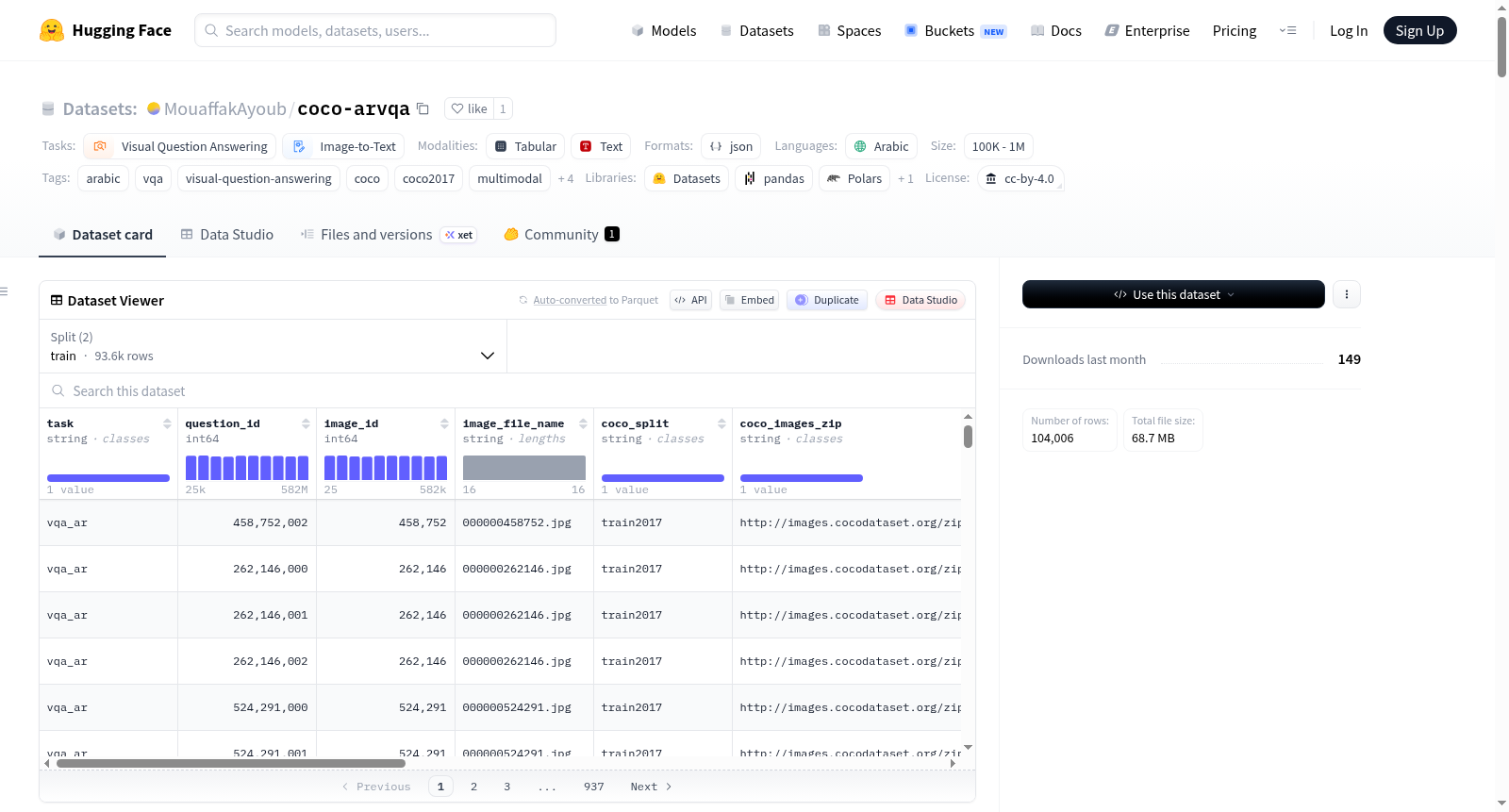
Task: Click the Embed button
Action: (749, 300)
